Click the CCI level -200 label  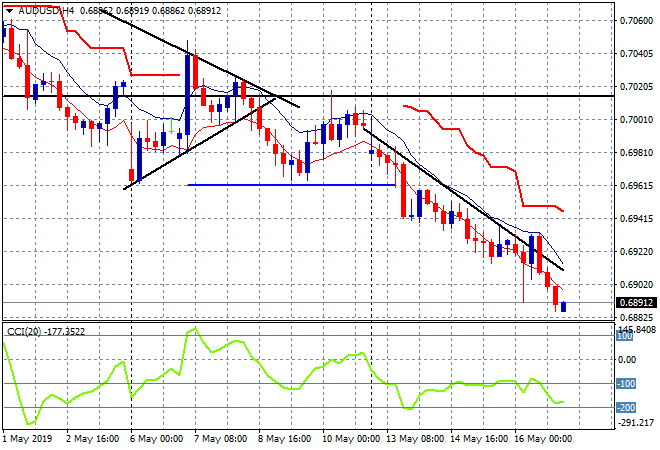point(626,408)
